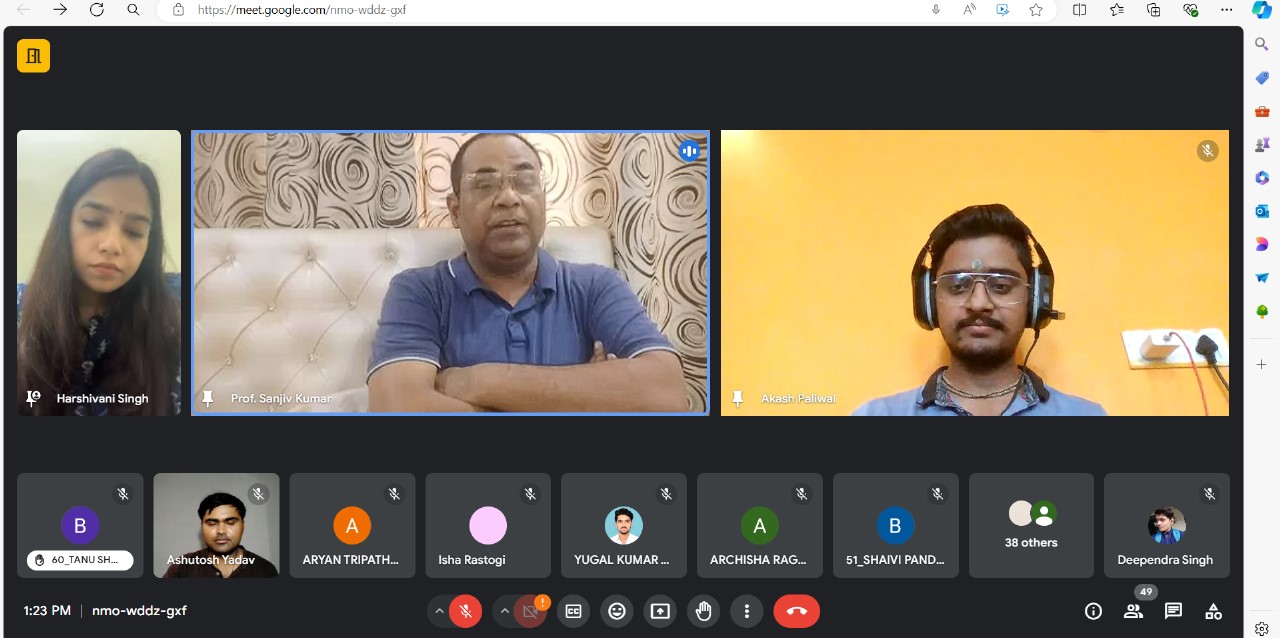
Task: Raise your hand
Action: pos(704,611)
